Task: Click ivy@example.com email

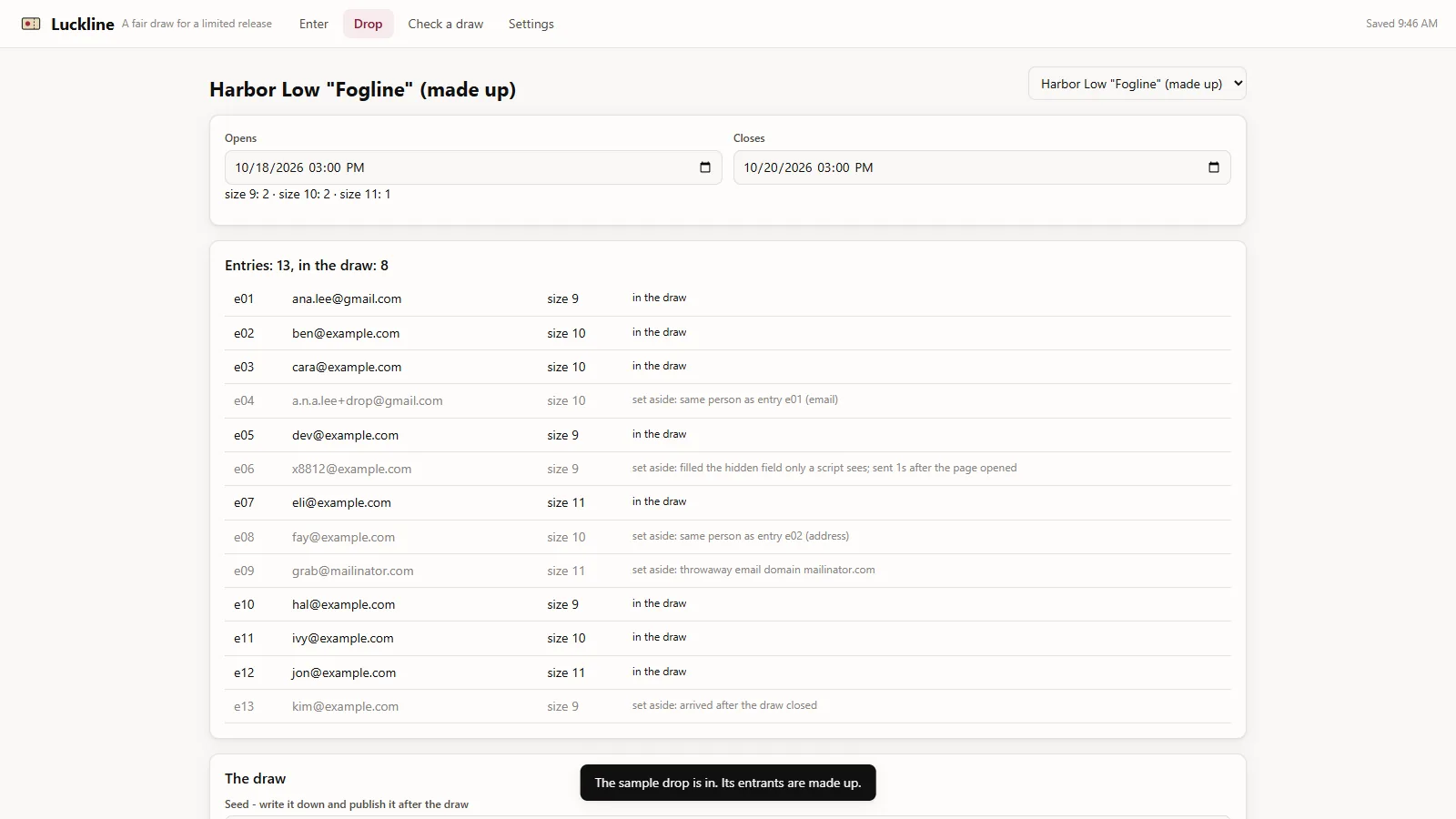Action: pyautogui.click(x=343, y=638)
